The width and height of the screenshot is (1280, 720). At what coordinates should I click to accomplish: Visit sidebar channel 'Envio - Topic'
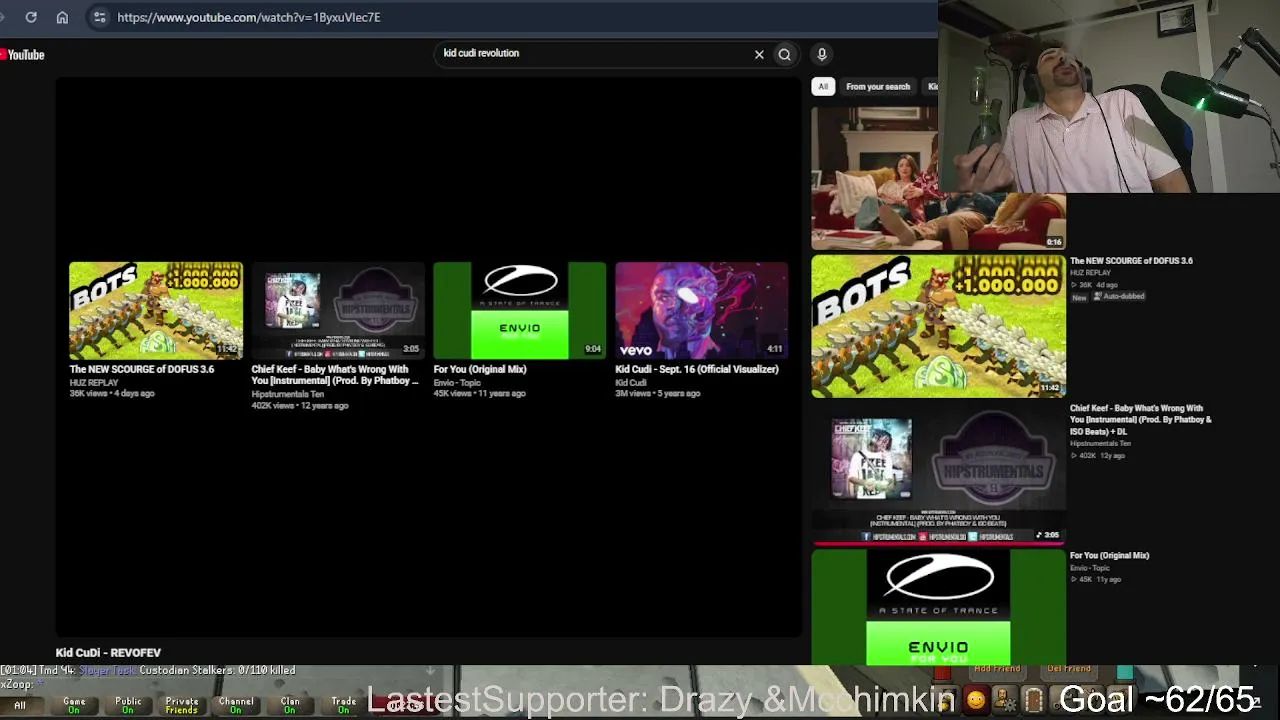point(1090,568)
